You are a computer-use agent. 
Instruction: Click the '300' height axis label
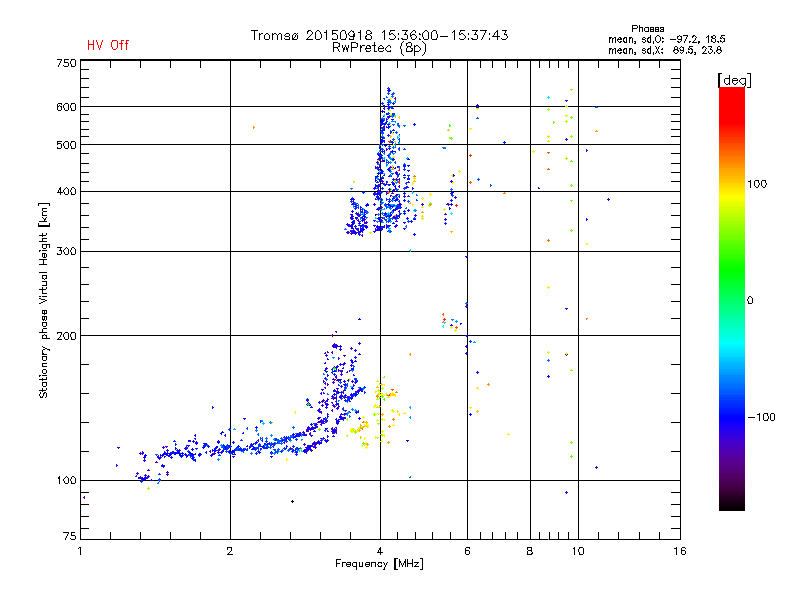(x=66, y=252)
